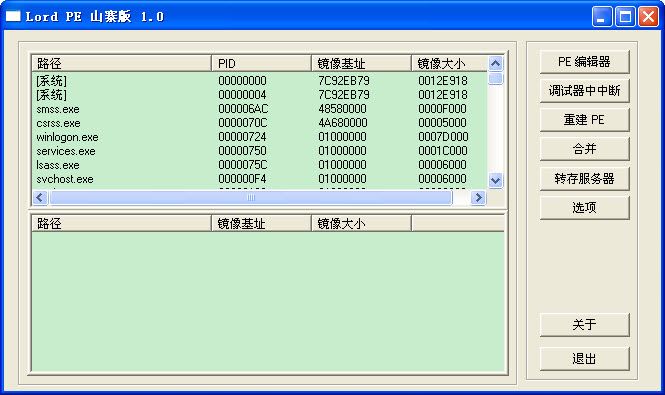Click the process list scroll up arrow
This screenshot has height=395, width=665.
click(x=495, y=64)
